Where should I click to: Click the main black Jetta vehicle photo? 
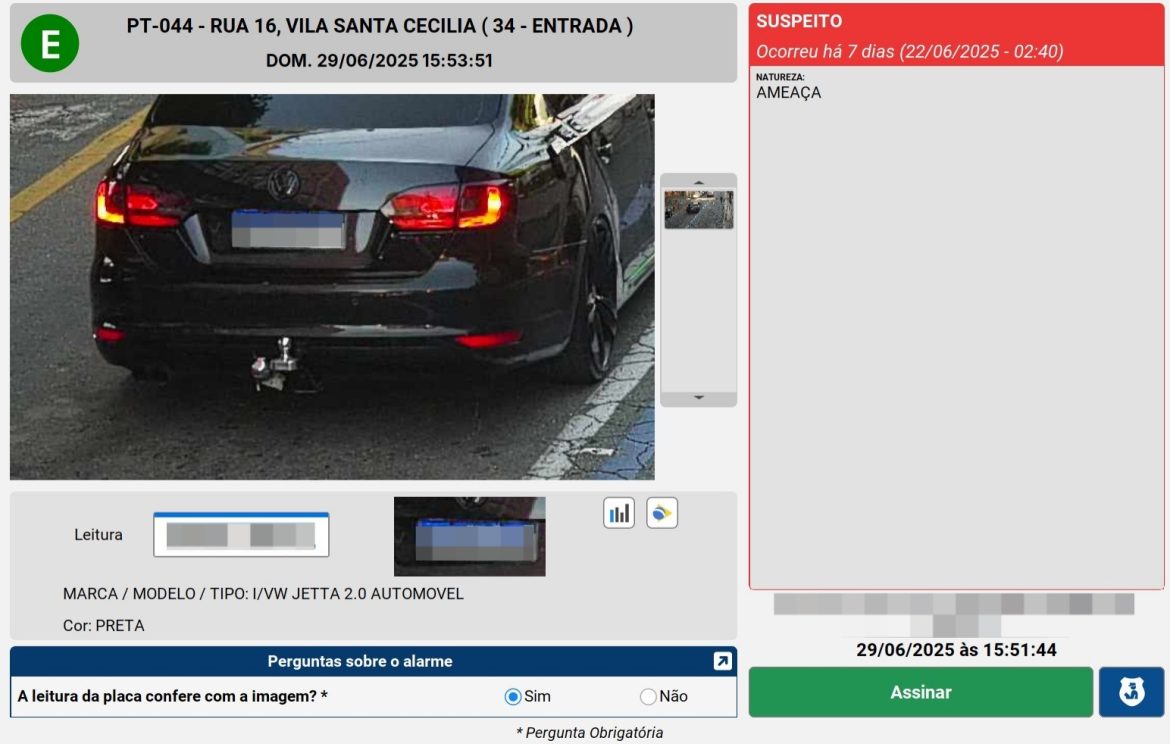332,287
